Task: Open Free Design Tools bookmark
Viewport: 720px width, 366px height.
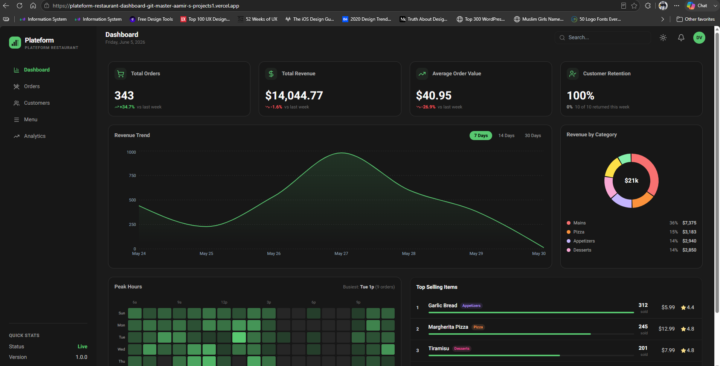Action: (151, 19)
